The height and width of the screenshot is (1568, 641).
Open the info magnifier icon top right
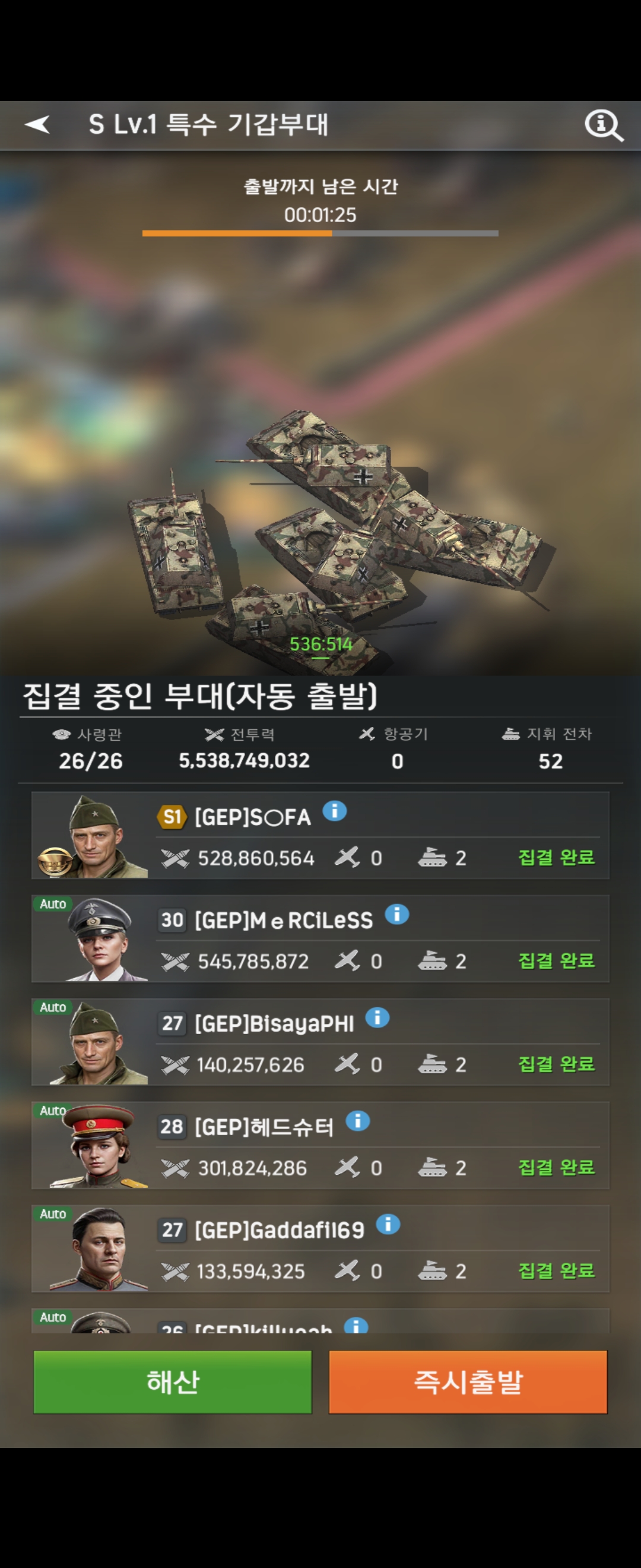tap(603, 125)
